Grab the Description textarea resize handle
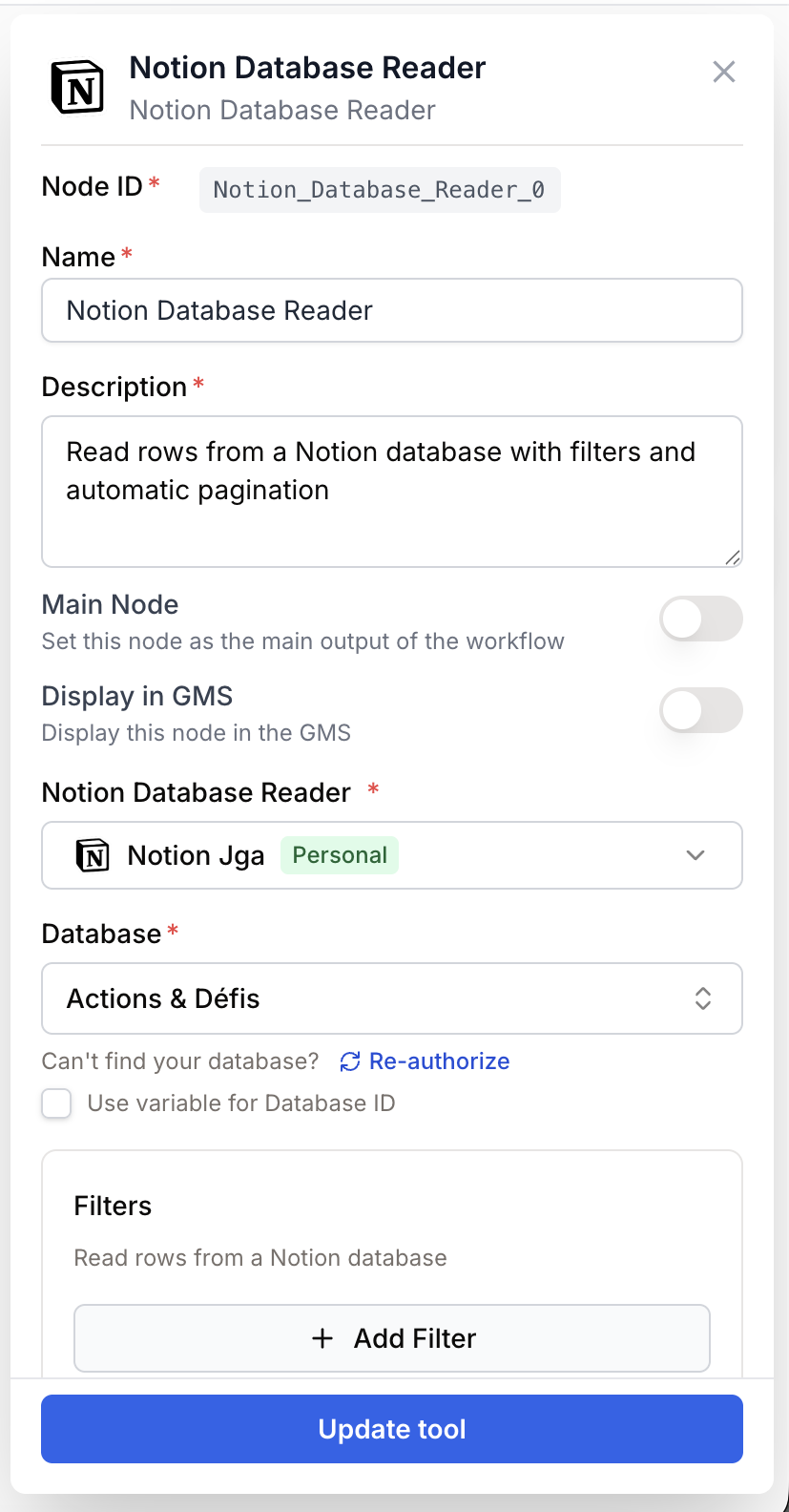This screenshot has width=789, height=1512. coord(732,557)
